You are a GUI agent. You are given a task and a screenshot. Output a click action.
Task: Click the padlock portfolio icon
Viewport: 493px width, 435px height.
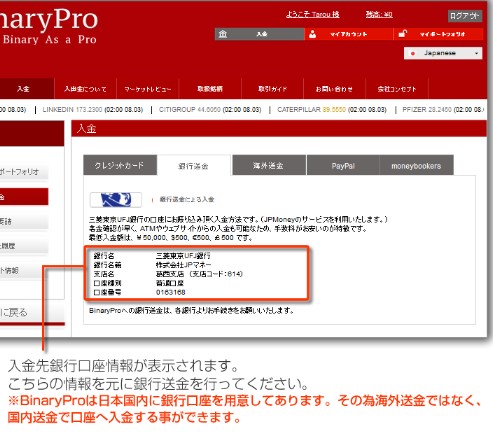402,34
